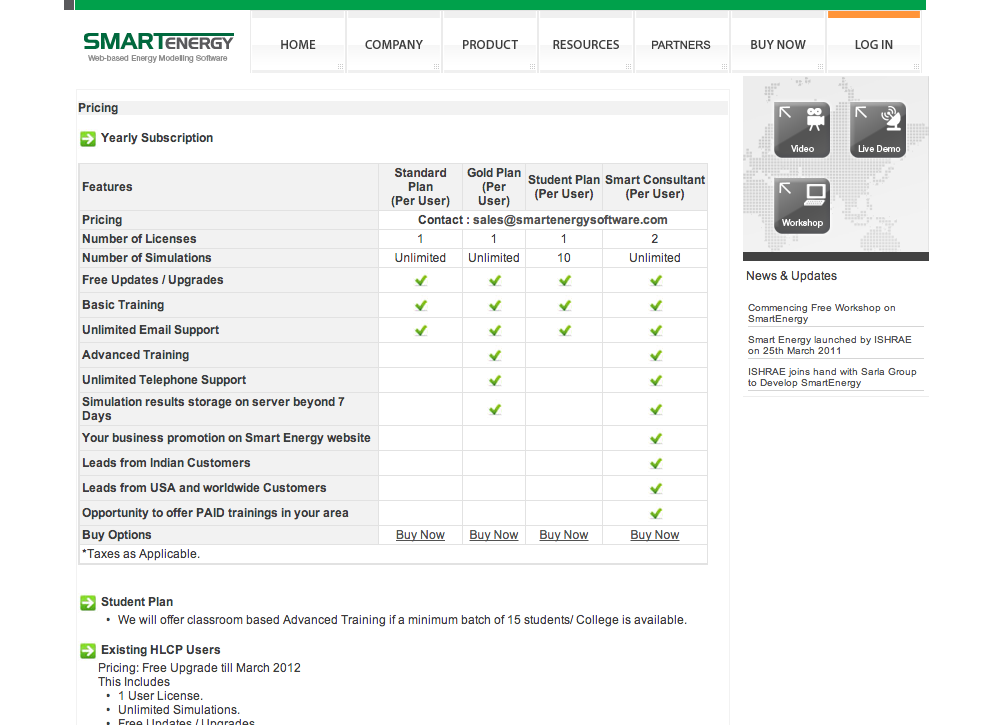The width and height of the screenshot is (999, 725).
Task: Click 'Number of Licenses' row label
Action: click(x=139, y=239)
